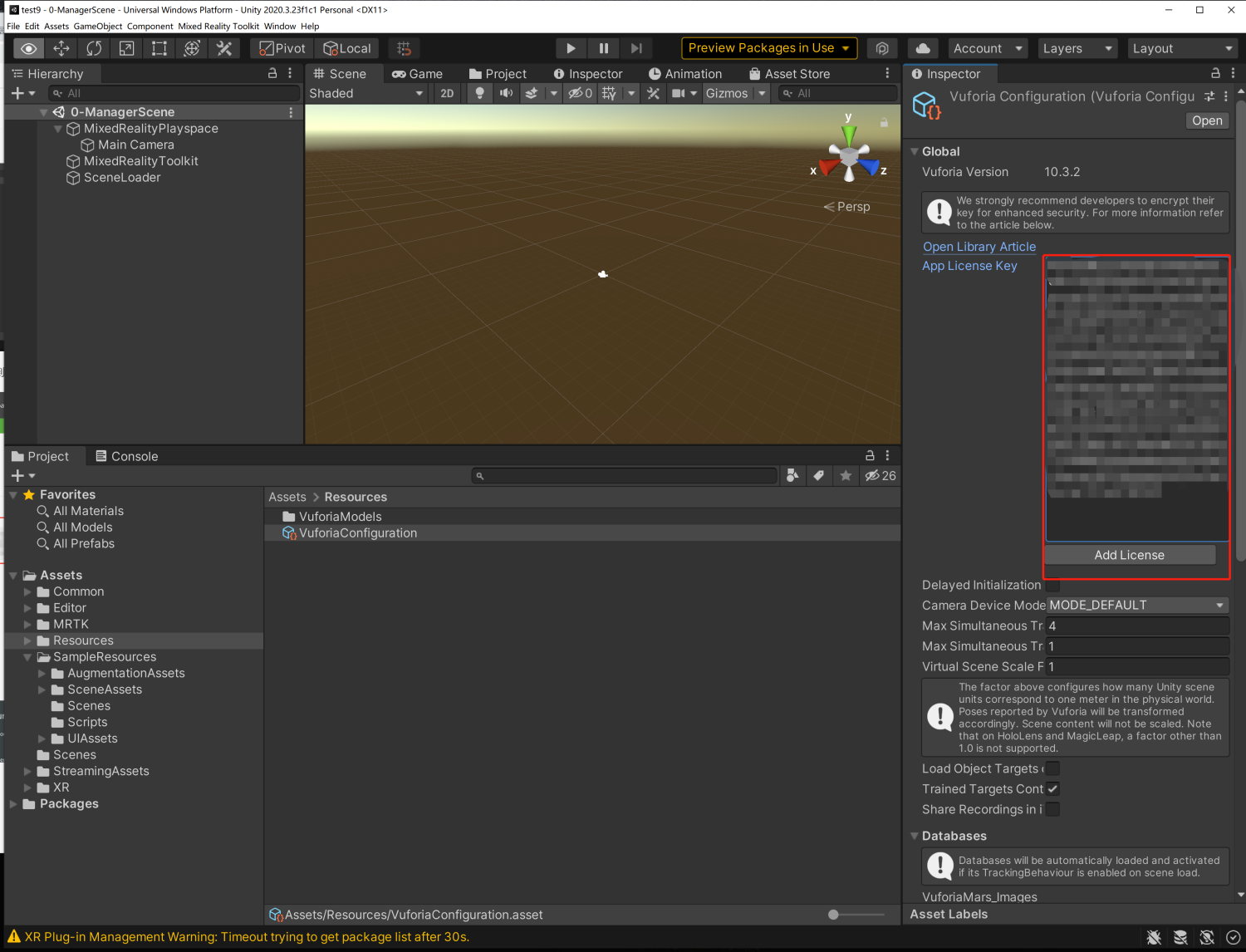Click the Pause button

604,48
